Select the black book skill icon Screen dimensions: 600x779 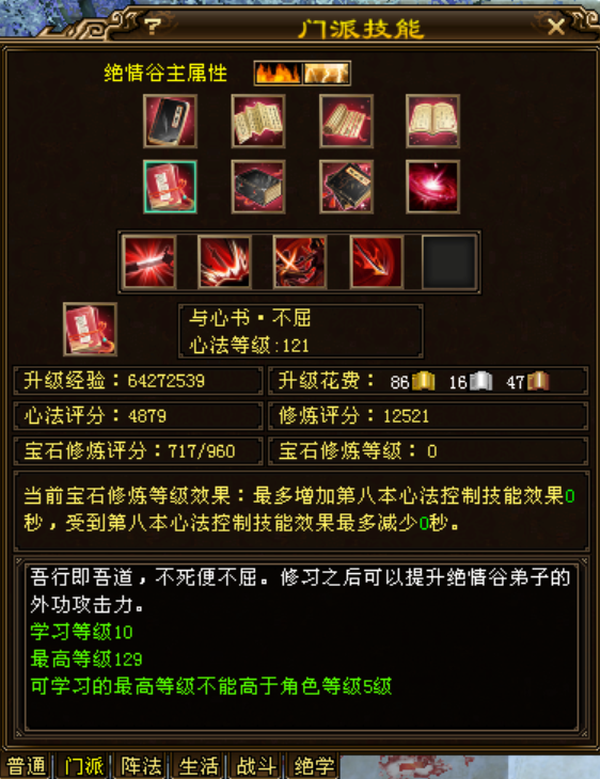pyautogui.click(x=170, y=121)
